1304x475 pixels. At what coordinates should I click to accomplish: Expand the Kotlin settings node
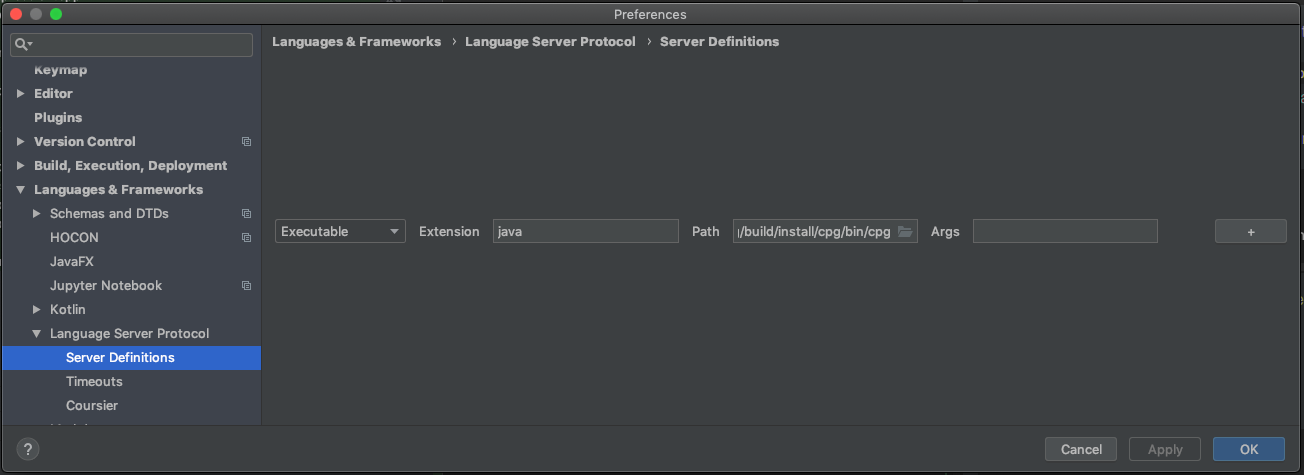(37, 310)
